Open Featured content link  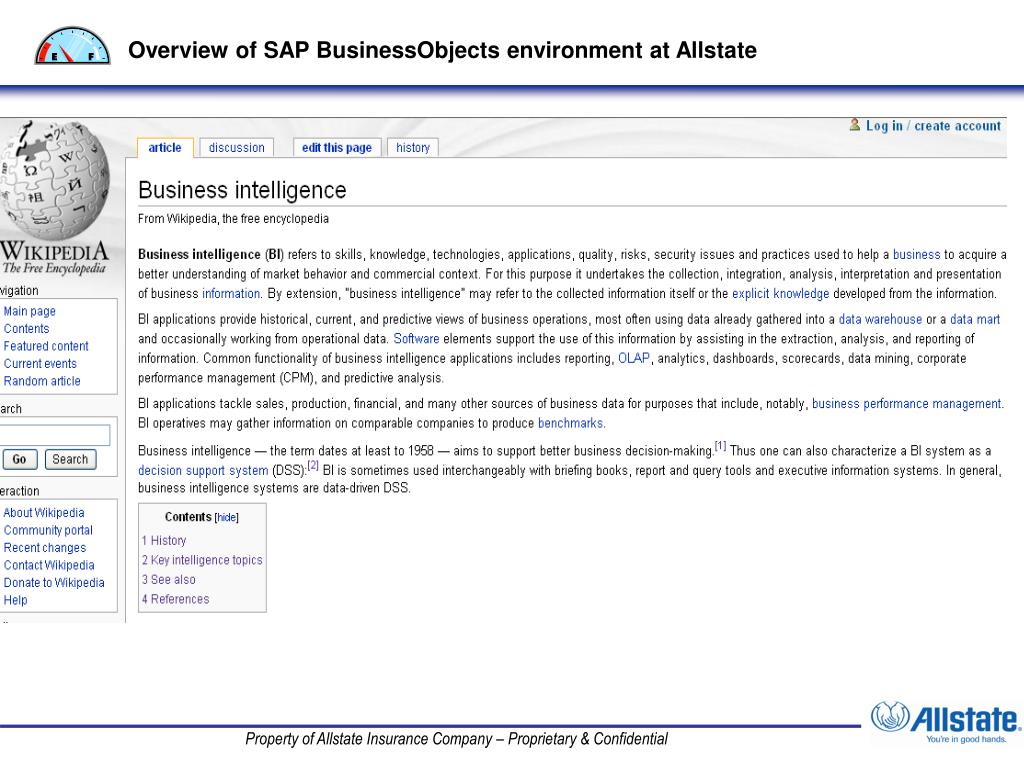(x=46, y=346)
